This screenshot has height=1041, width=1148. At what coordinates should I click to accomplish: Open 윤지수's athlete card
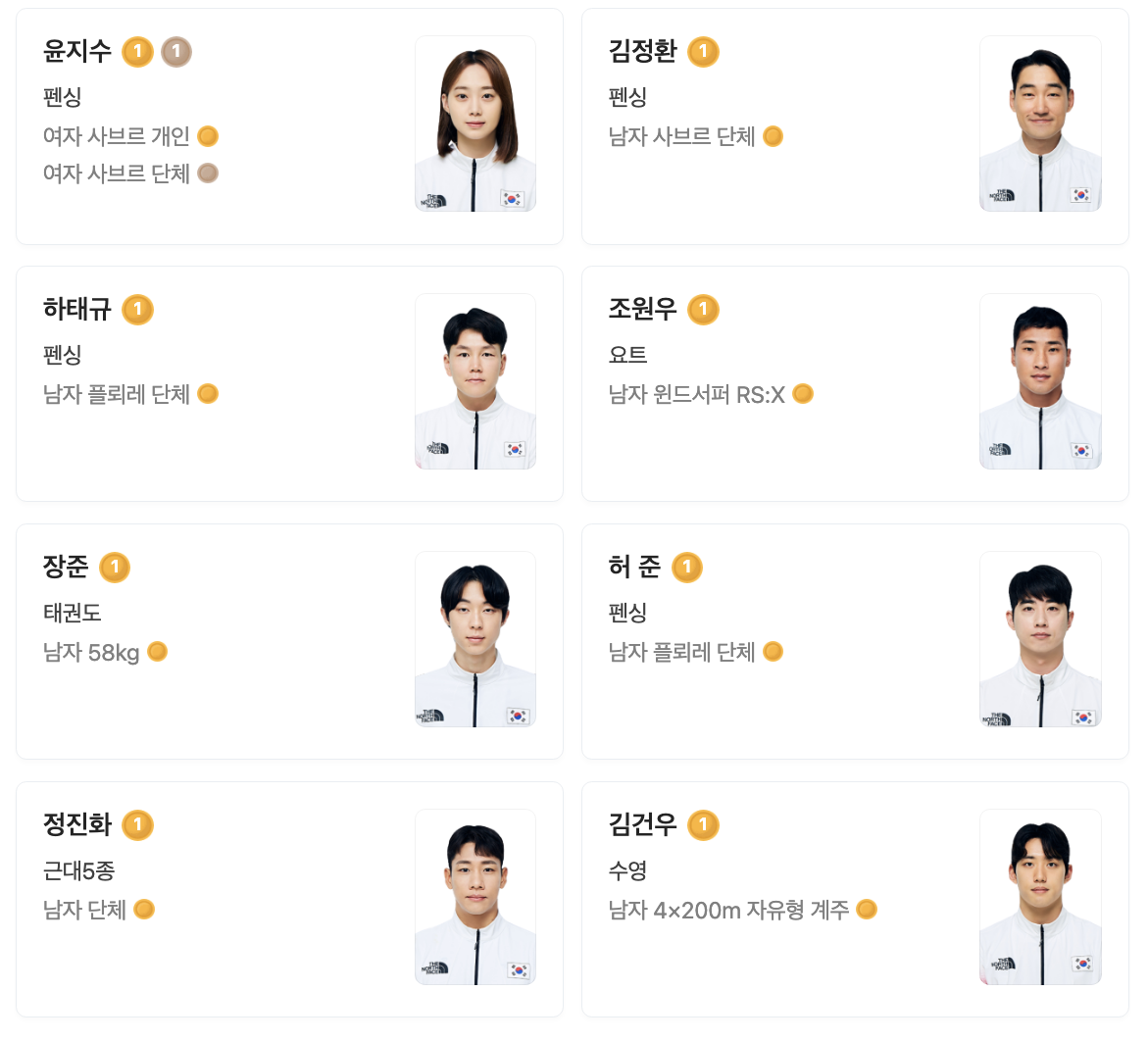[288, 125]
